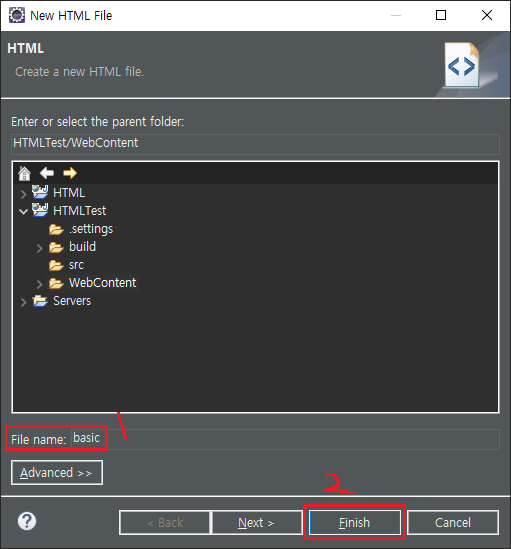Select the src label

pos(76,265)
